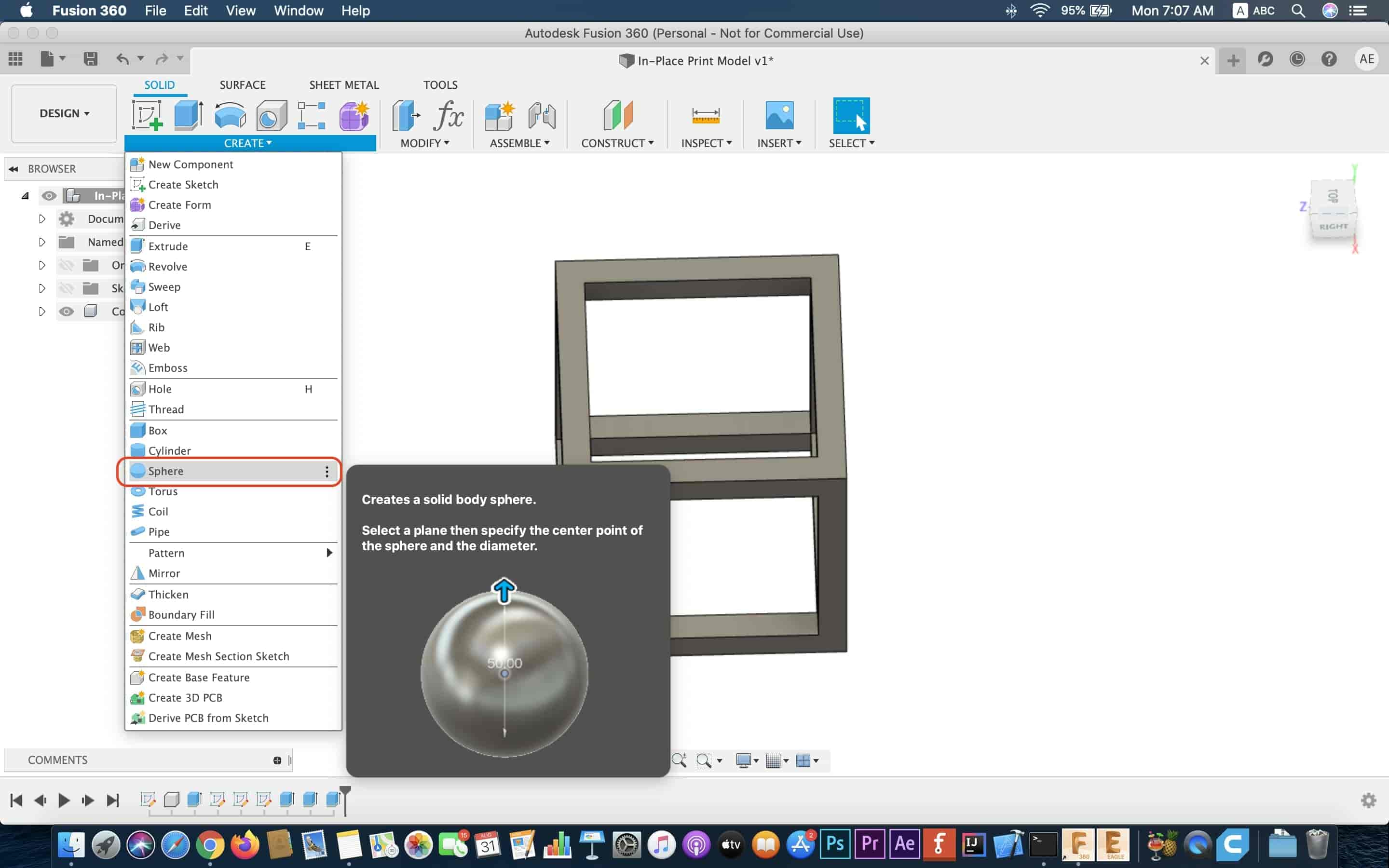Open Change Parameters fx icon
This screenshot has width=1389, height=868.
[448, 115]
